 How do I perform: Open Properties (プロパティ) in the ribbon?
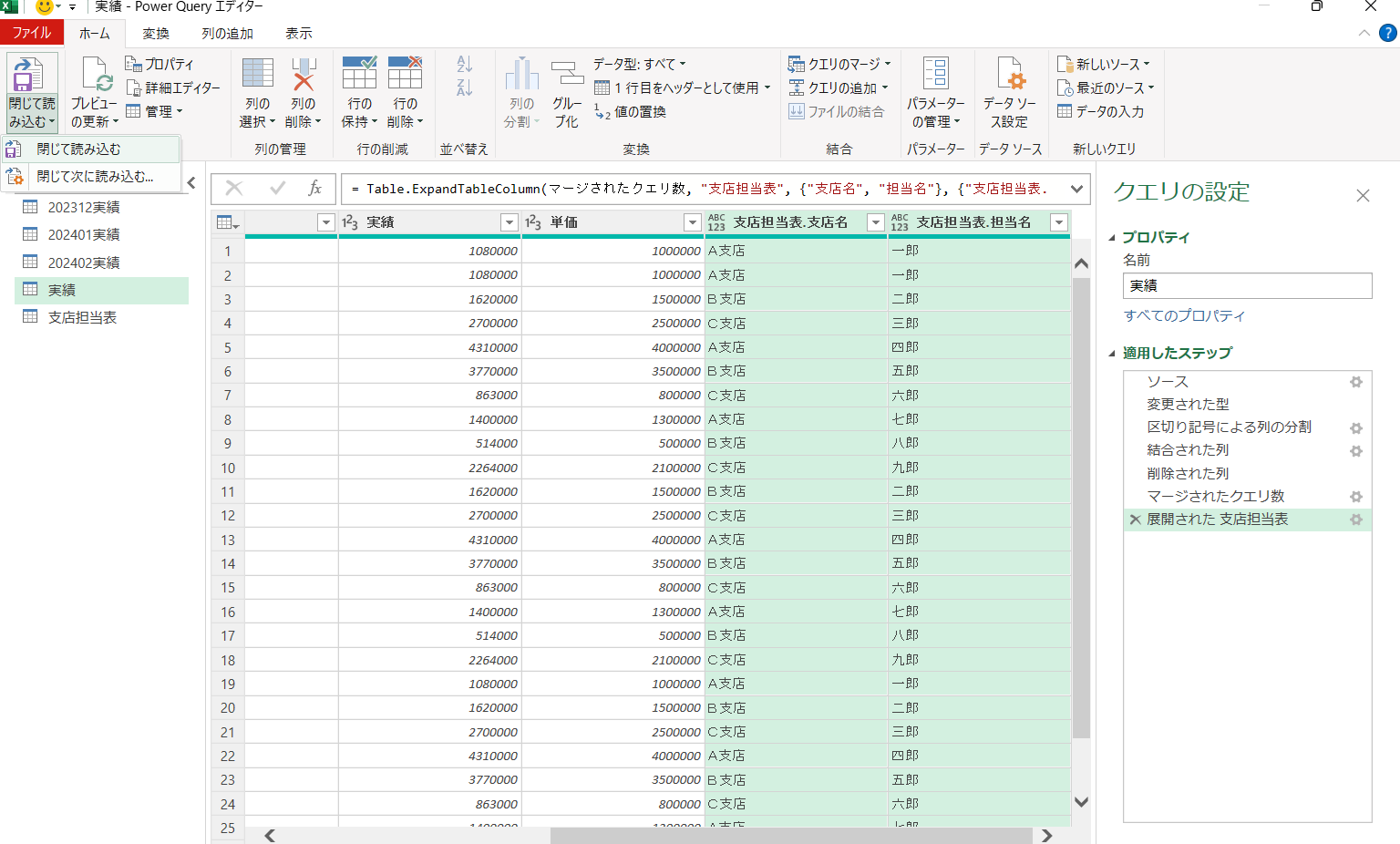click(x=160, y=64)
